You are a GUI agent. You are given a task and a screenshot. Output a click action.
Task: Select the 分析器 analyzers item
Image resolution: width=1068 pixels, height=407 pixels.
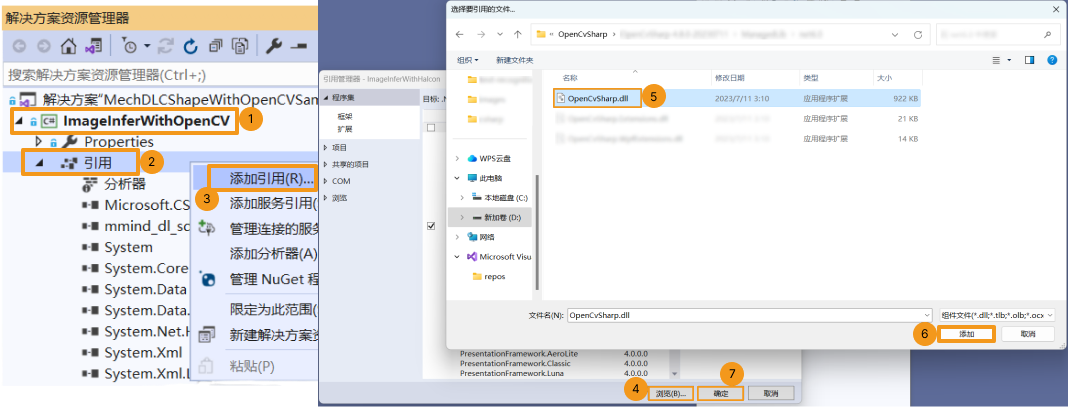coord(125,184)
